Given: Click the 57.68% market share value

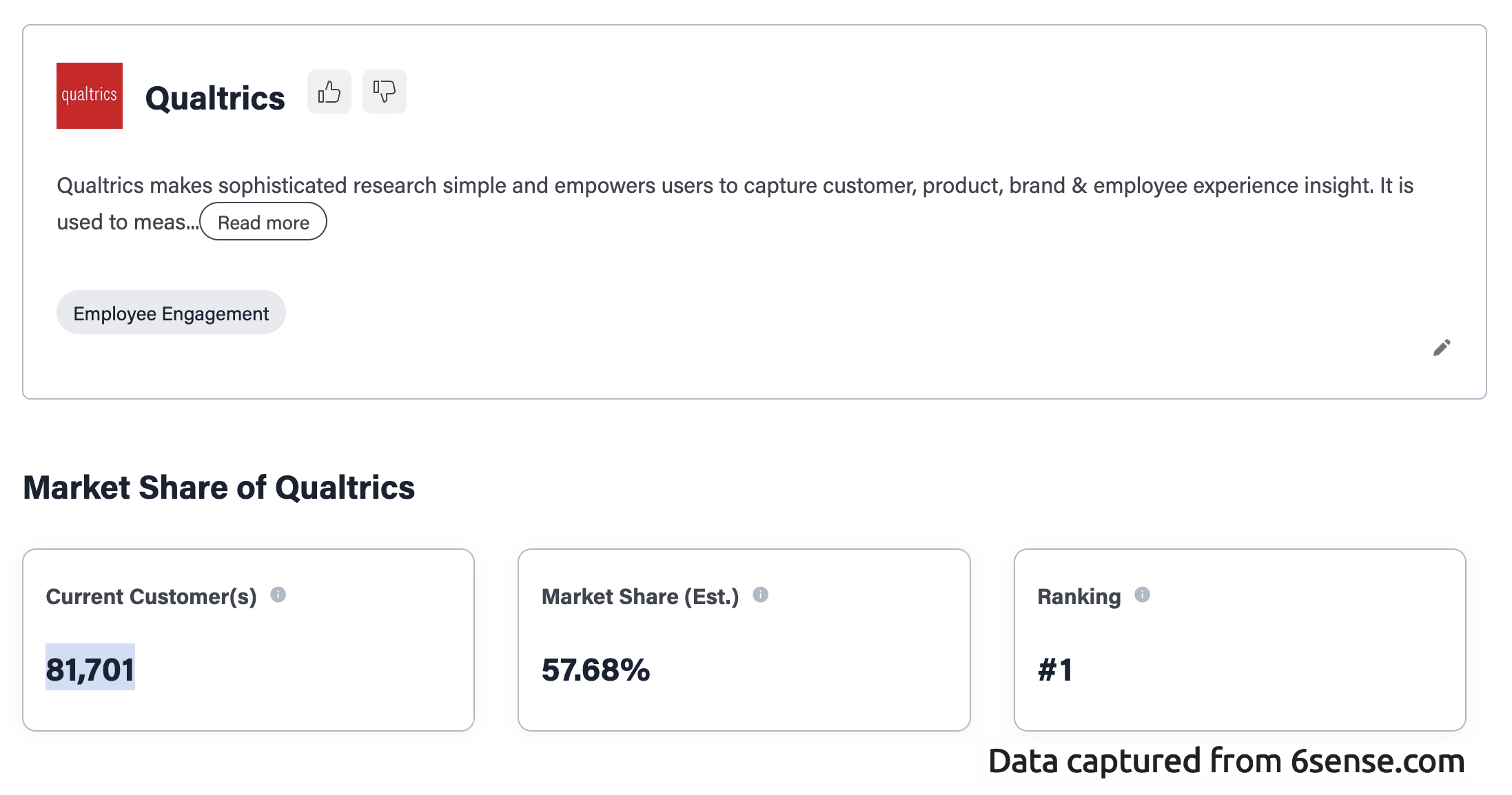Looking at the screenshot, I should [595, 670].
